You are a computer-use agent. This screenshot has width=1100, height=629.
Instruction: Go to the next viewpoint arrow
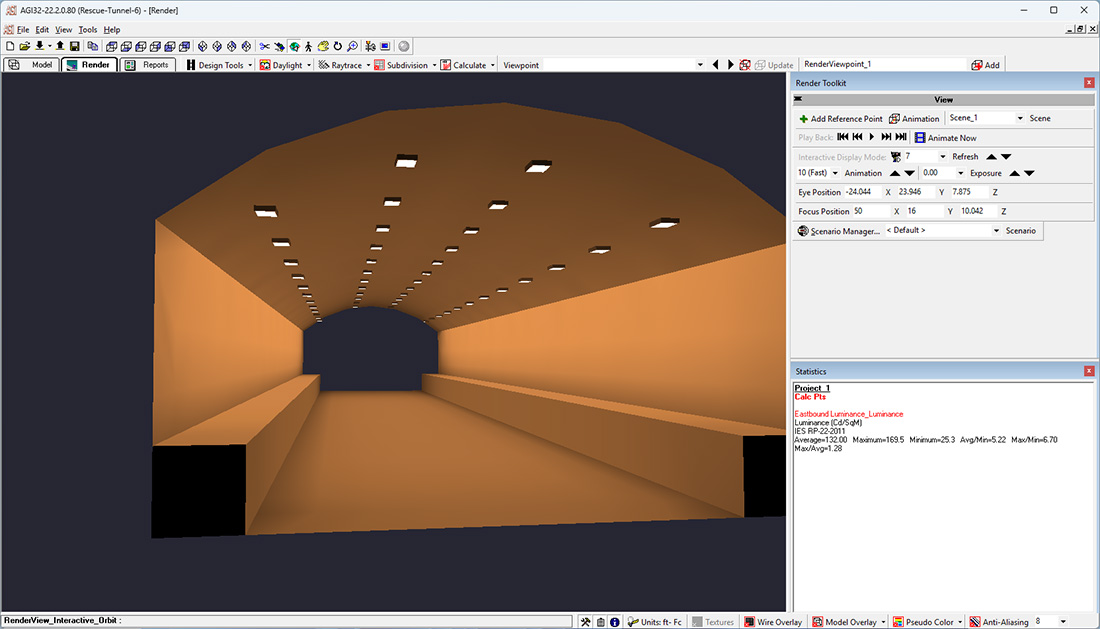pyautogui.click(x=730, y=65)
